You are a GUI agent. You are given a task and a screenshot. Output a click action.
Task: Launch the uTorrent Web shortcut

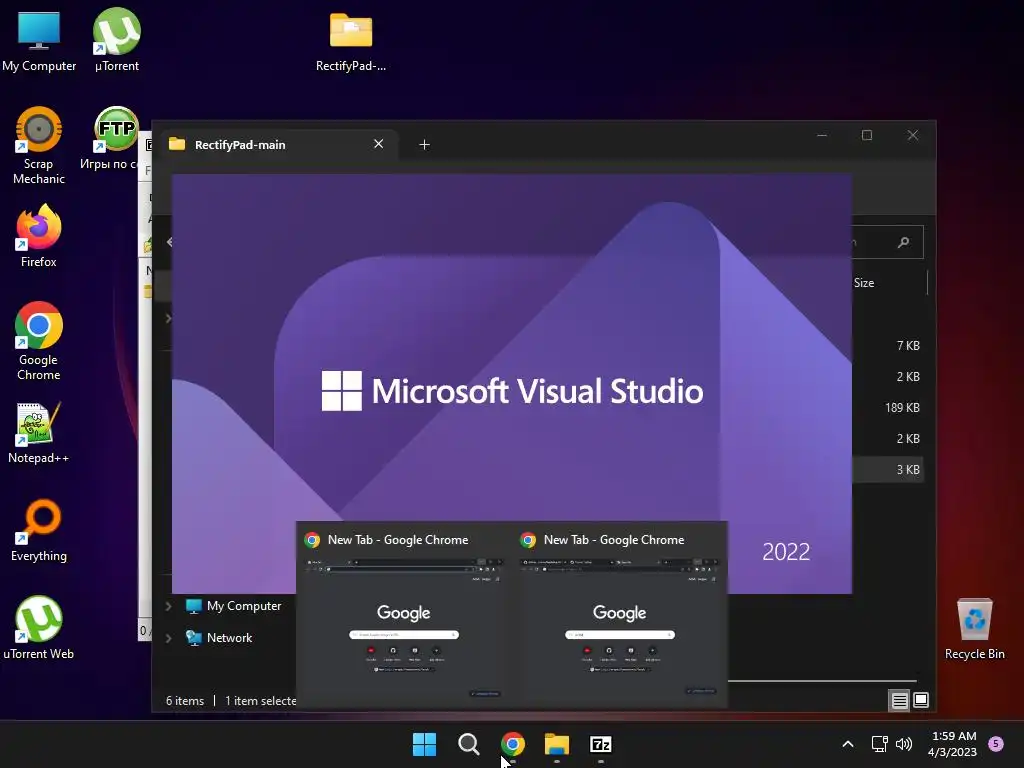(39, 628)
